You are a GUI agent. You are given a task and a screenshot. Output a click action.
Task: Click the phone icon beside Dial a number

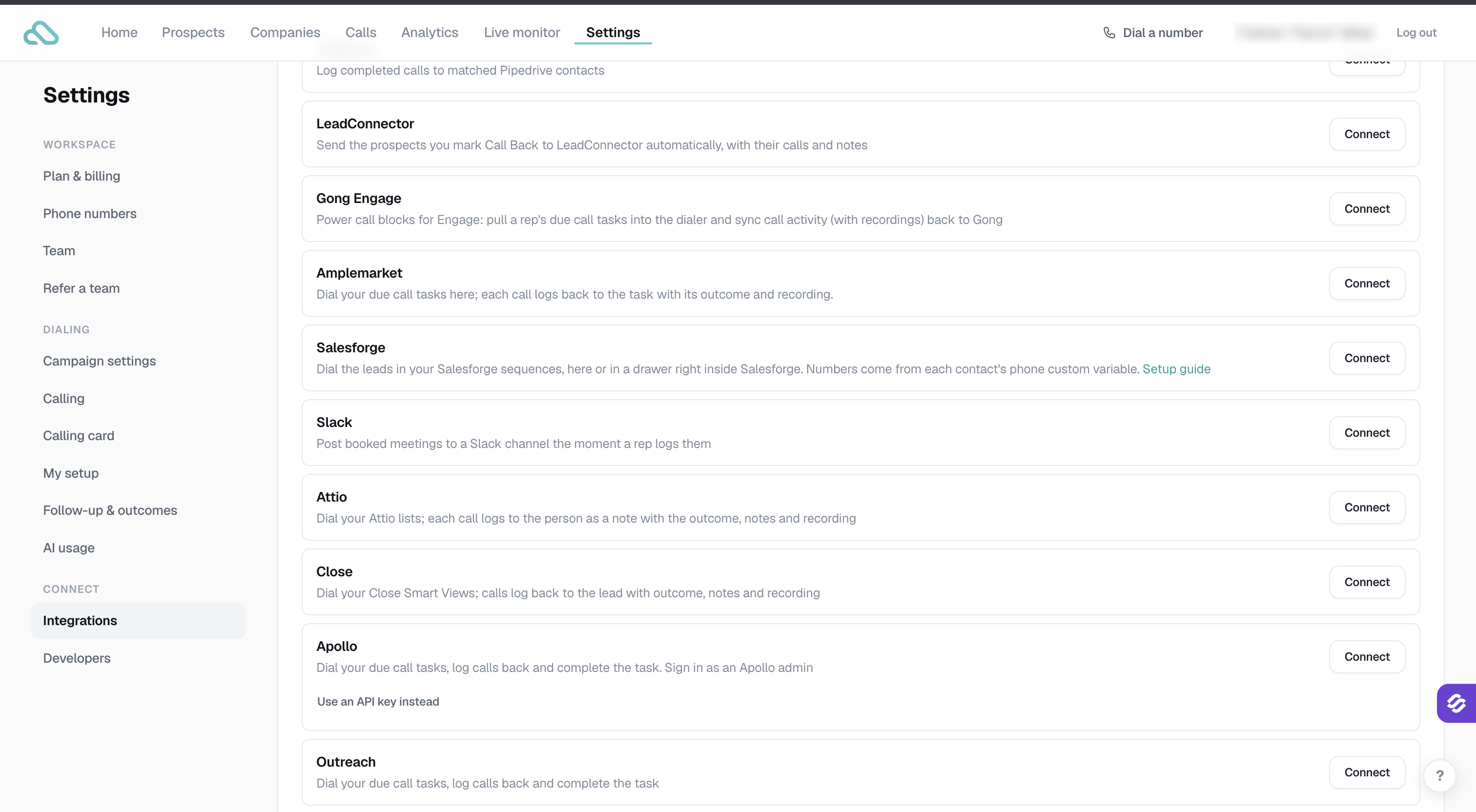tap(1109, 33)
